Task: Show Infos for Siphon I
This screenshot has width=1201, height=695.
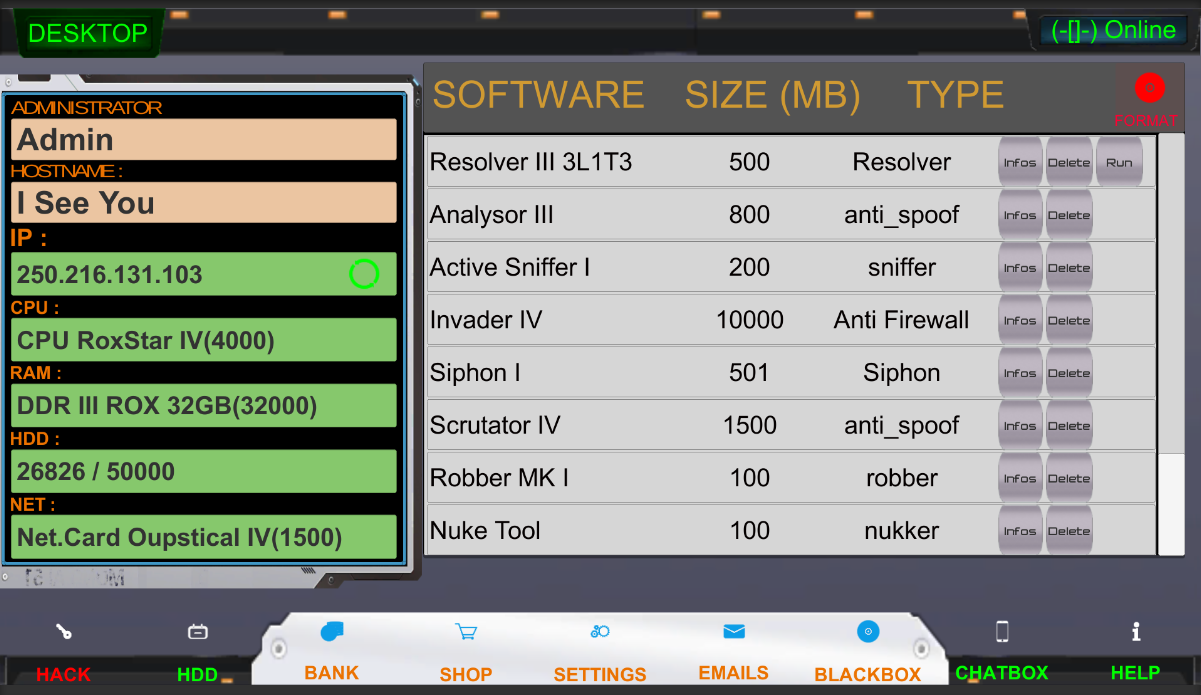Action: click(1020, 373)
